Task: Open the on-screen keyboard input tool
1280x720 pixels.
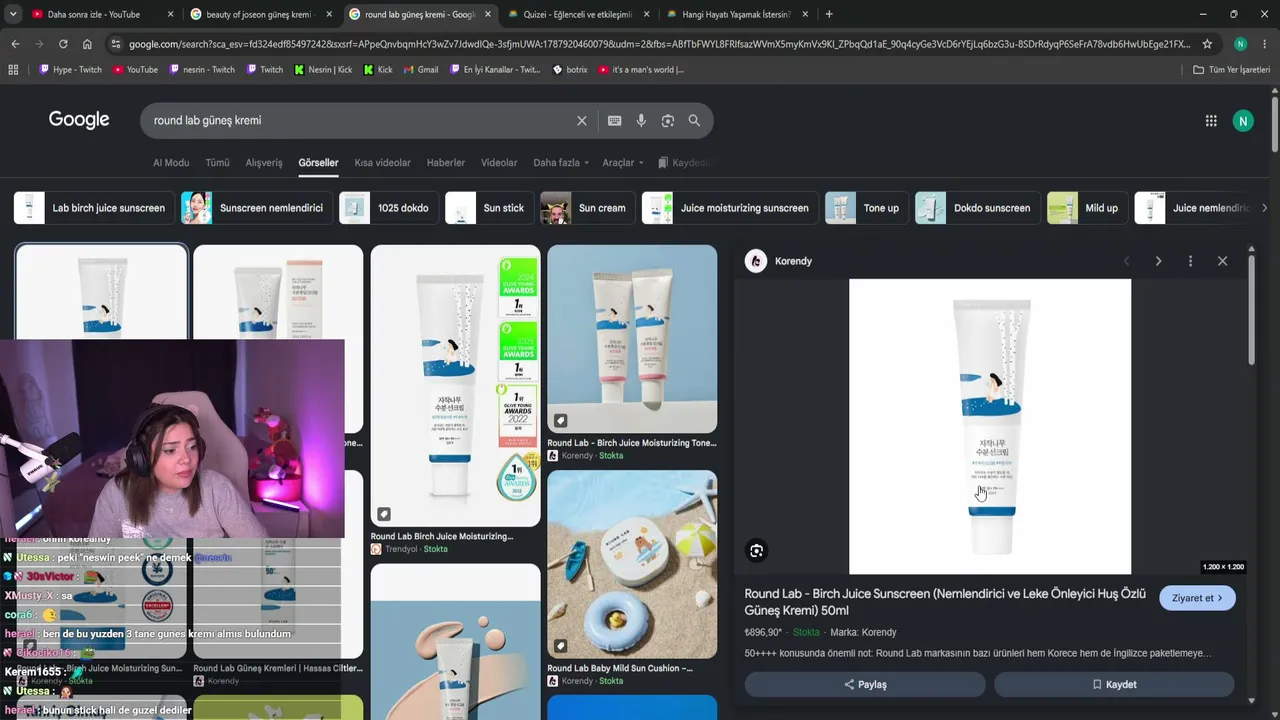Action: click(614, 121)
